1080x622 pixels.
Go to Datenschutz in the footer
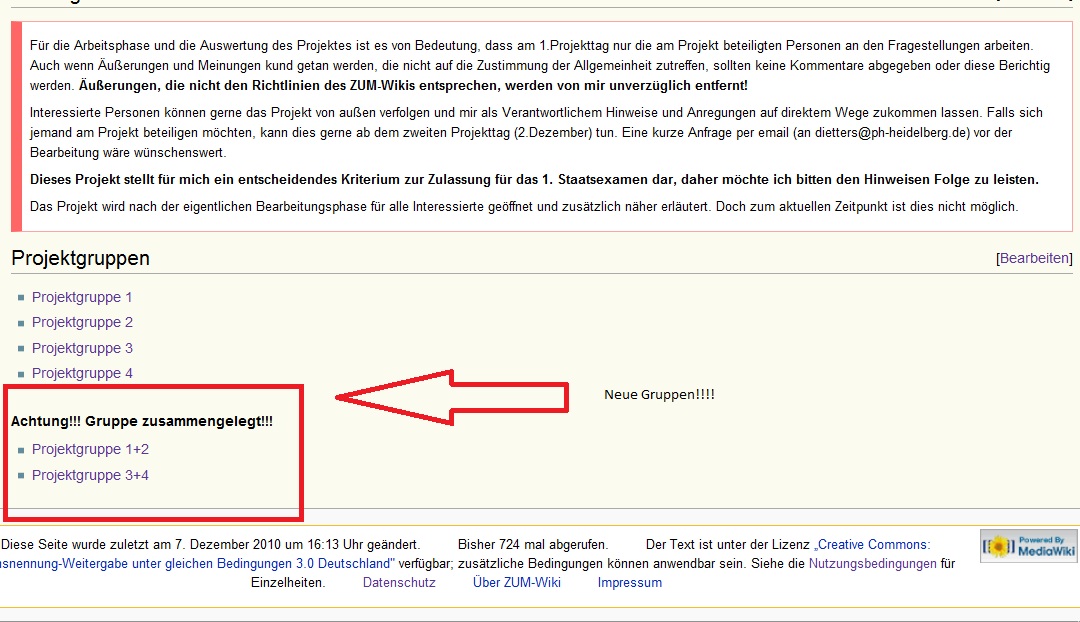coord(399,583)
